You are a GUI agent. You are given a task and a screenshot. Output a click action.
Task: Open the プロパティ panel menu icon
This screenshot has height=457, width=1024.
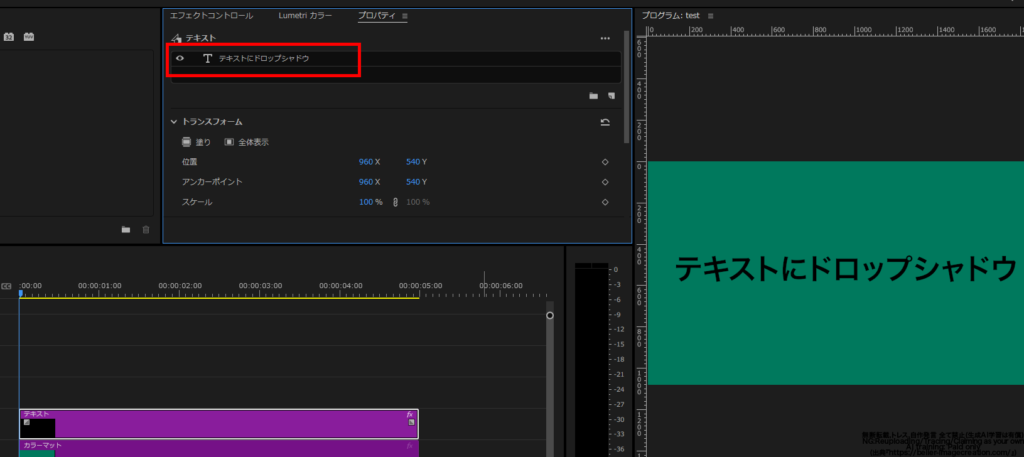(x=404, y=16)
